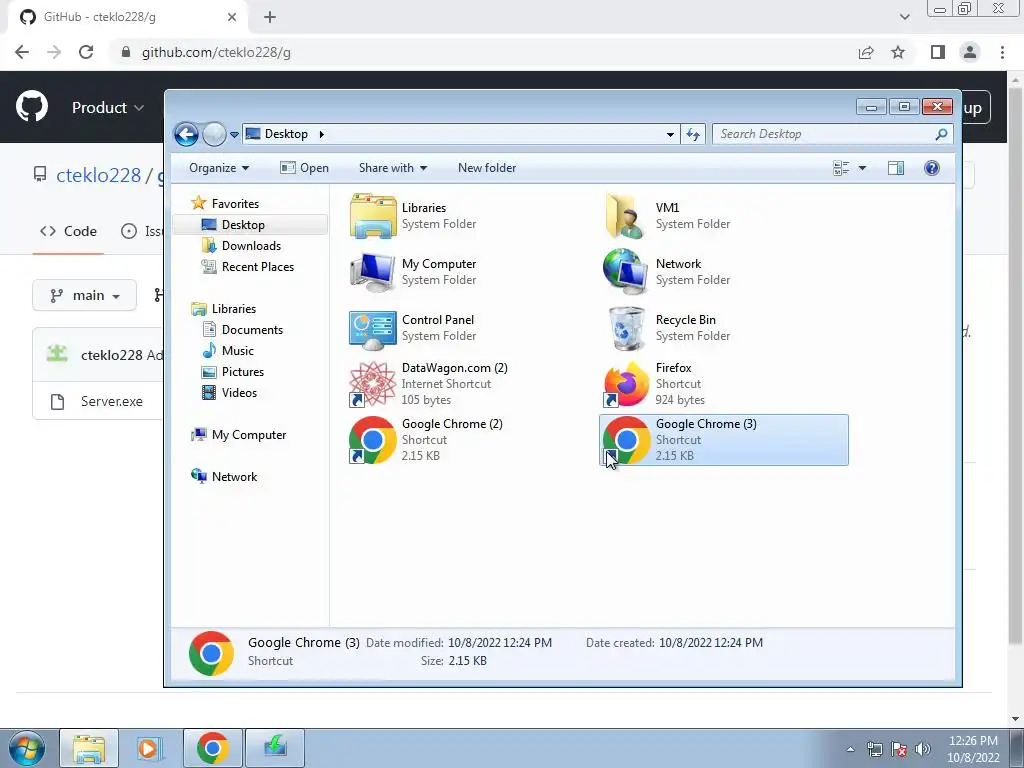This screenshot has width=1024, height=768.
Task: Click the Chrome address bar URL
Action: tap(216, 52)
